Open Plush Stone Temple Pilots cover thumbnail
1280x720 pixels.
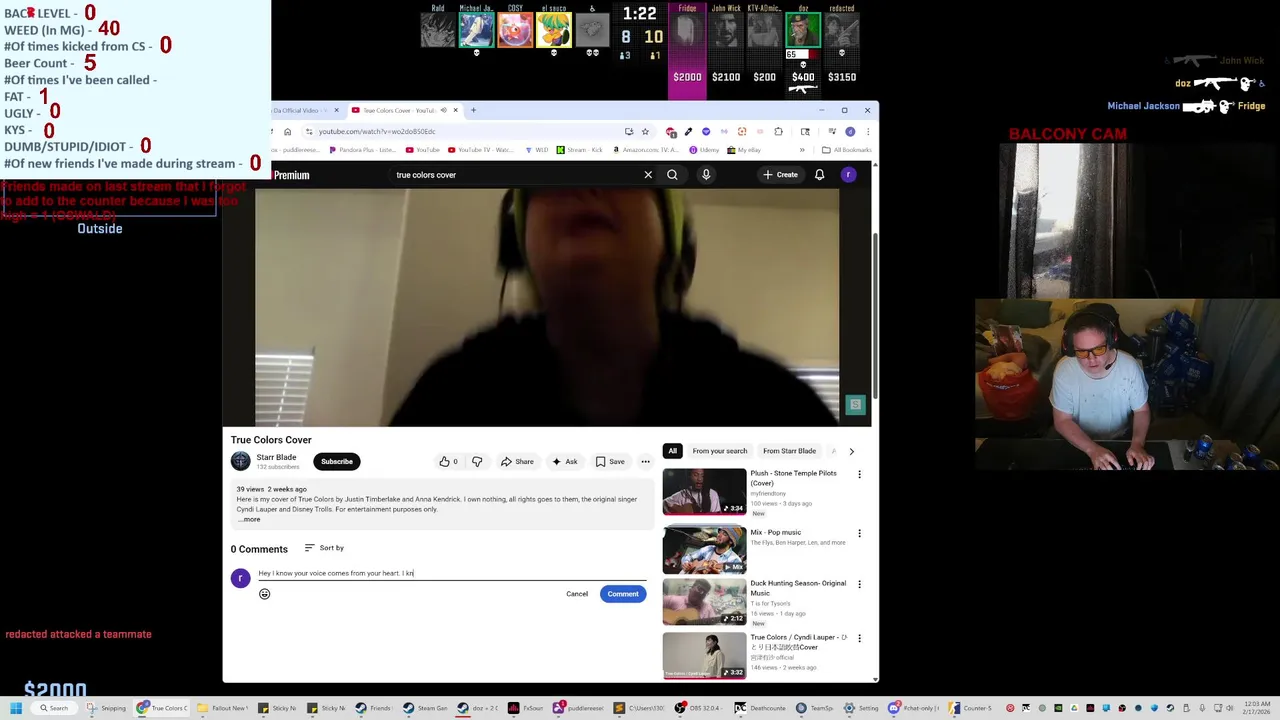704,491
